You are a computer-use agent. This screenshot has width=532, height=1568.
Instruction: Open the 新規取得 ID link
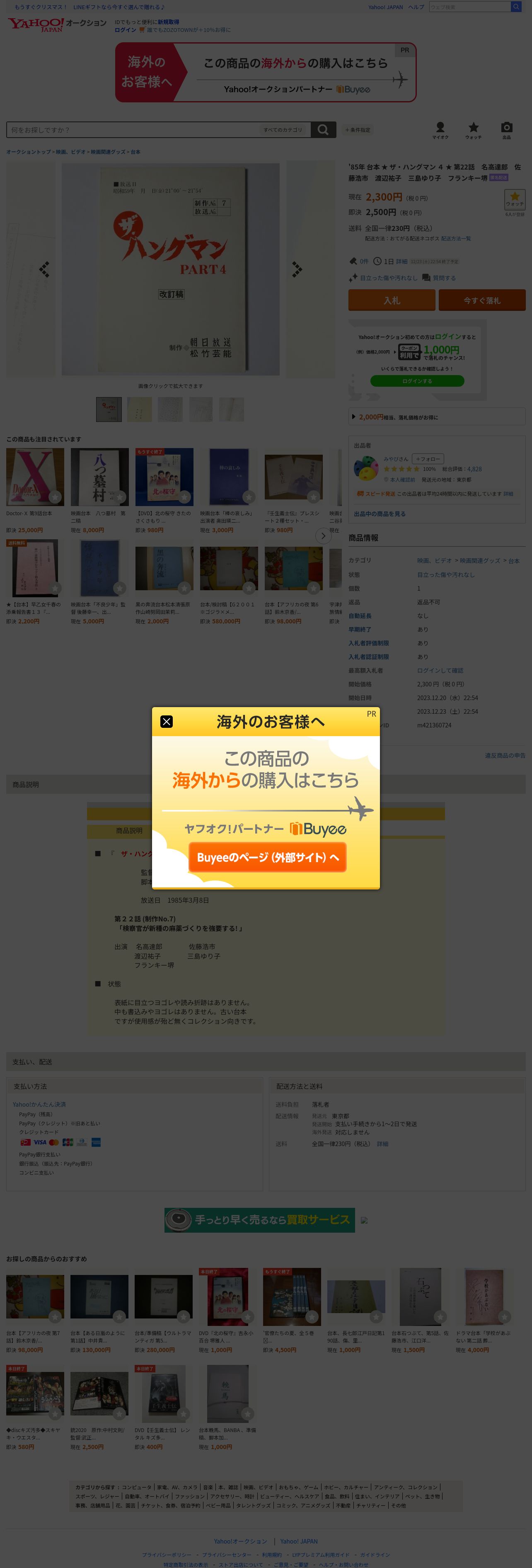pyautogui.click(x=169, y=22)
